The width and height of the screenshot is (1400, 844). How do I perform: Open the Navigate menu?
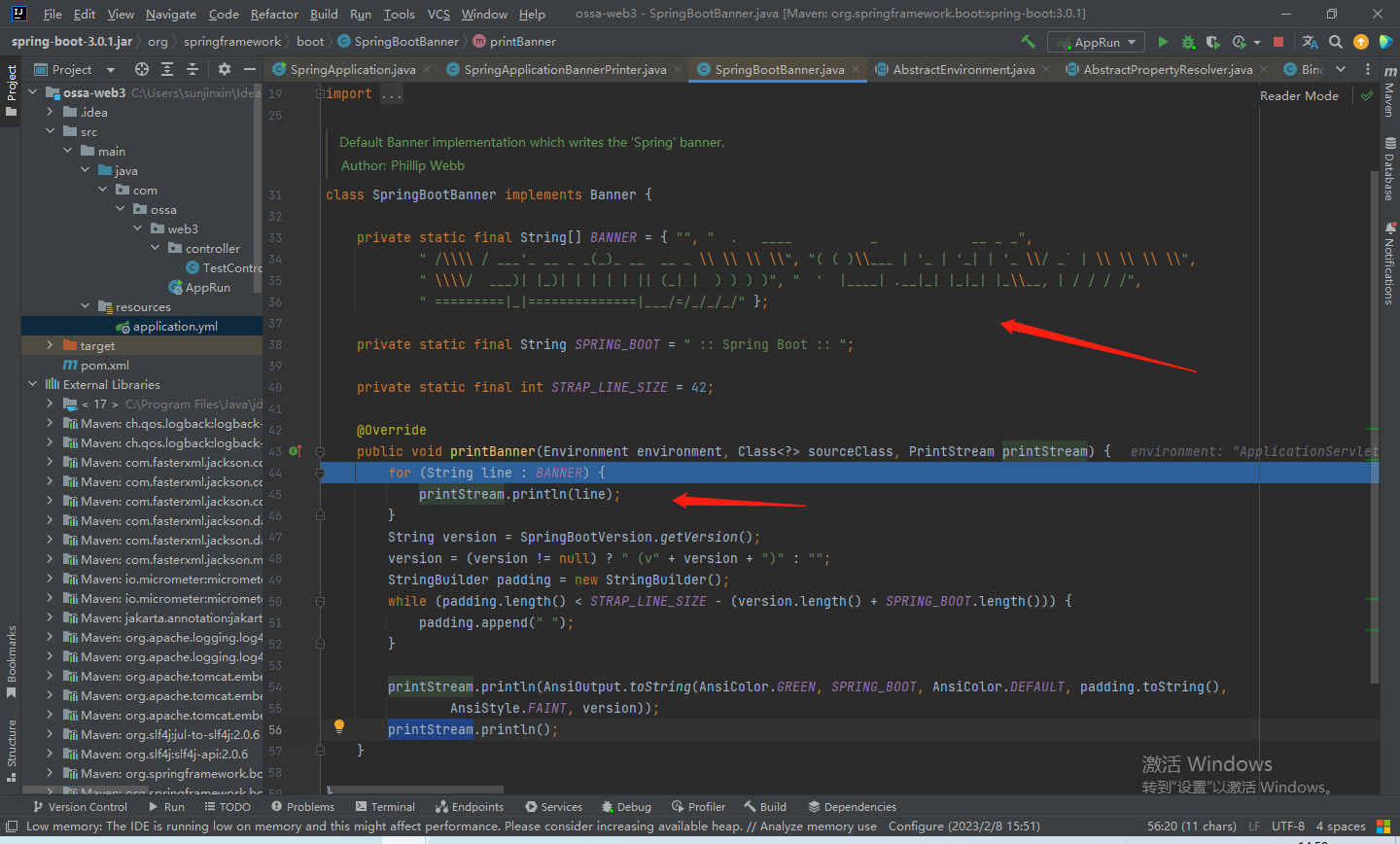[171, 14]
